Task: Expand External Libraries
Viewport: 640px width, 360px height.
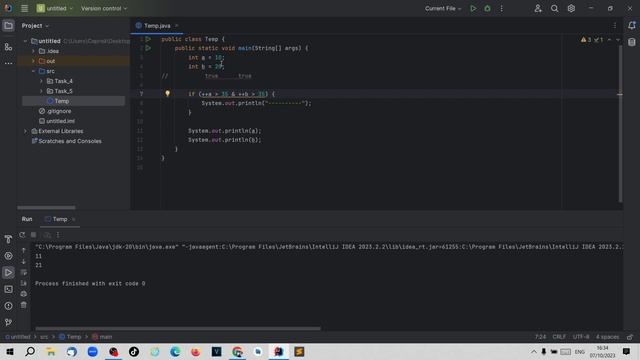Action: [x=25, y=131]
